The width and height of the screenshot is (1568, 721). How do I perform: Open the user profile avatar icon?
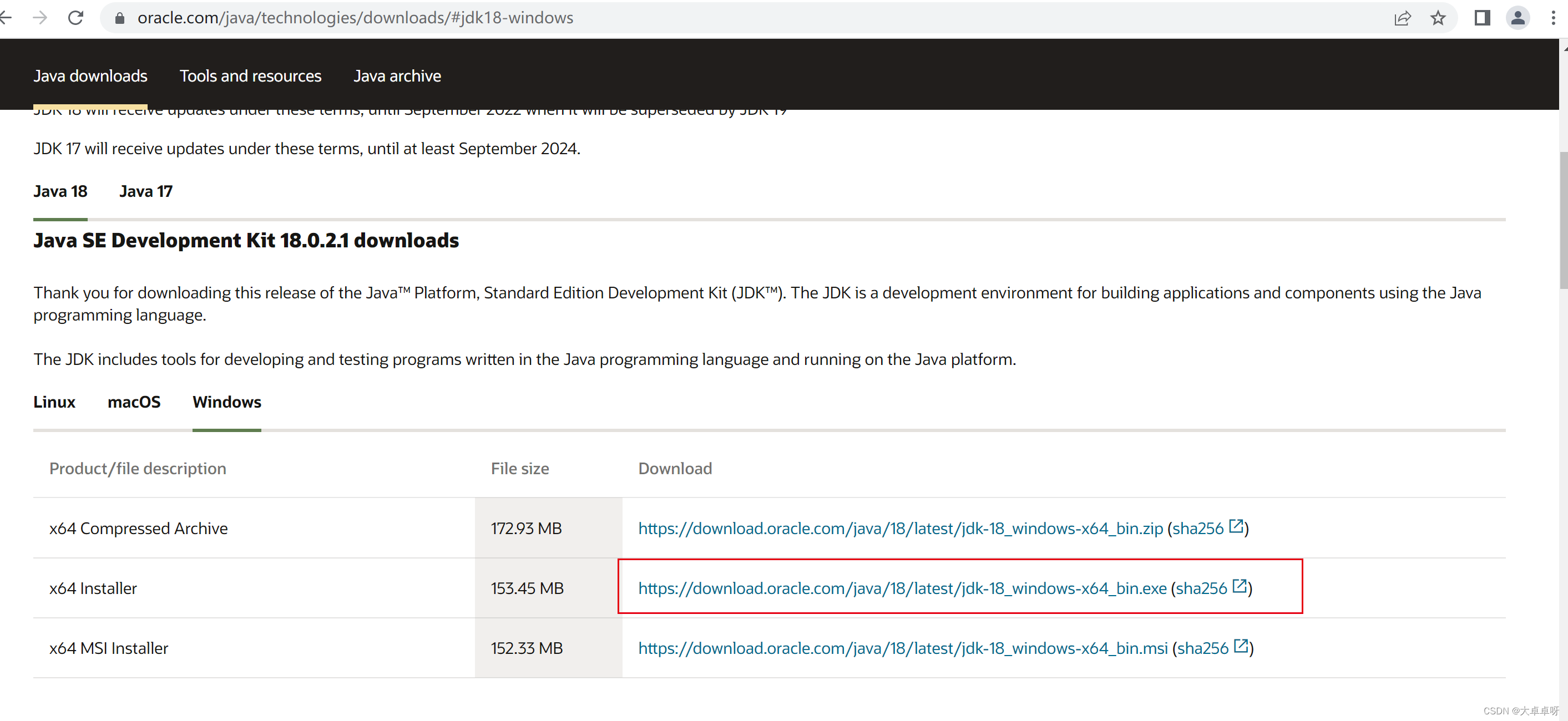pos(1518,18)
